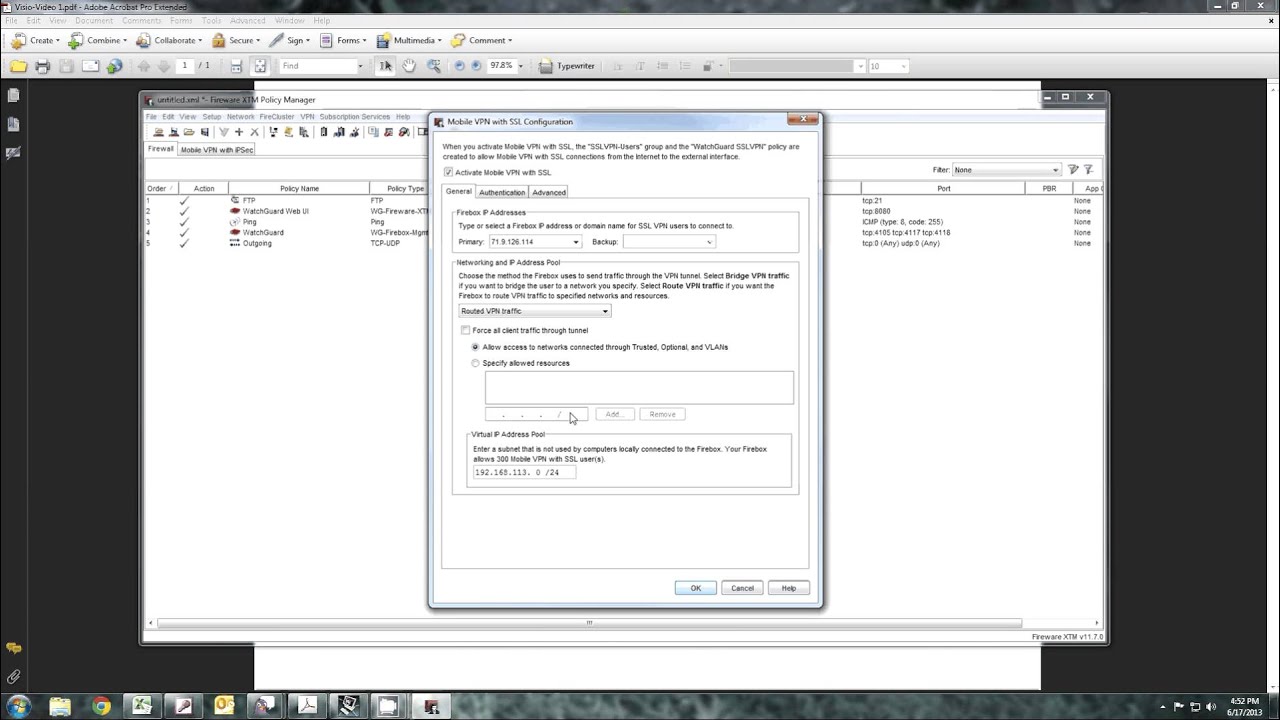
Task: Select Specify allowed resources radio button
Action: [475, 363]
